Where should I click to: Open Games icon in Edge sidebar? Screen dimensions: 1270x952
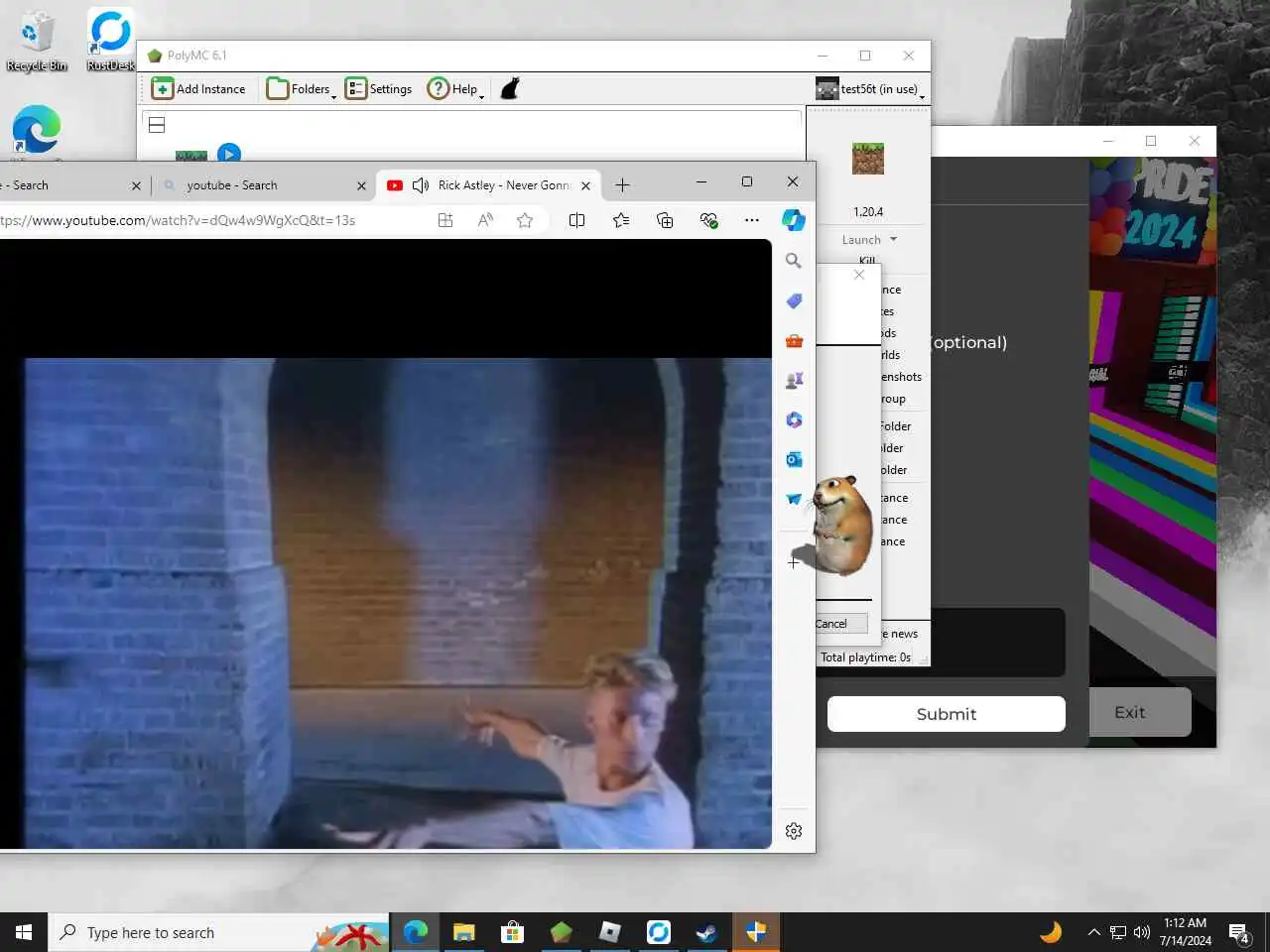[794, 380]
